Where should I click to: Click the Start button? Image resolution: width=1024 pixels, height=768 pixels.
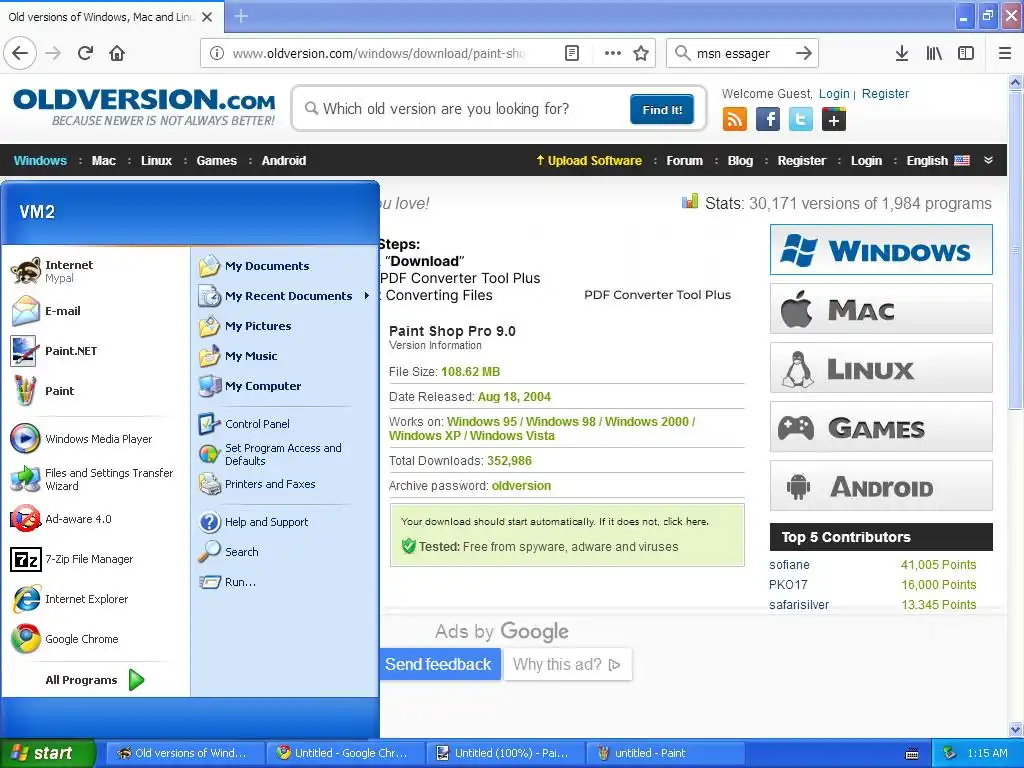pyautogui.click(x=47, y=753)
